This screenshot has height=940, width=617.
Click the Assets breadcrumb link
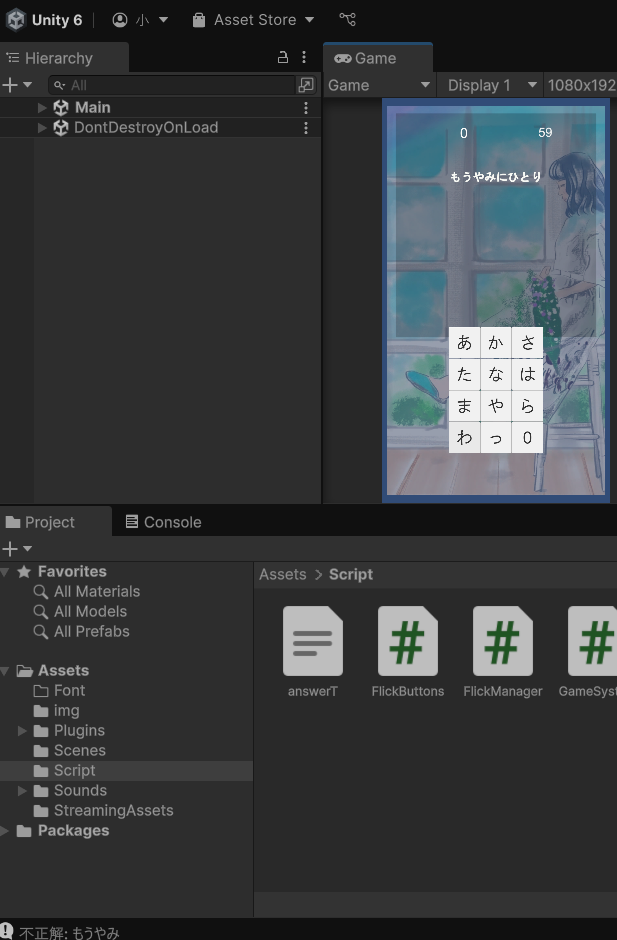282,574
